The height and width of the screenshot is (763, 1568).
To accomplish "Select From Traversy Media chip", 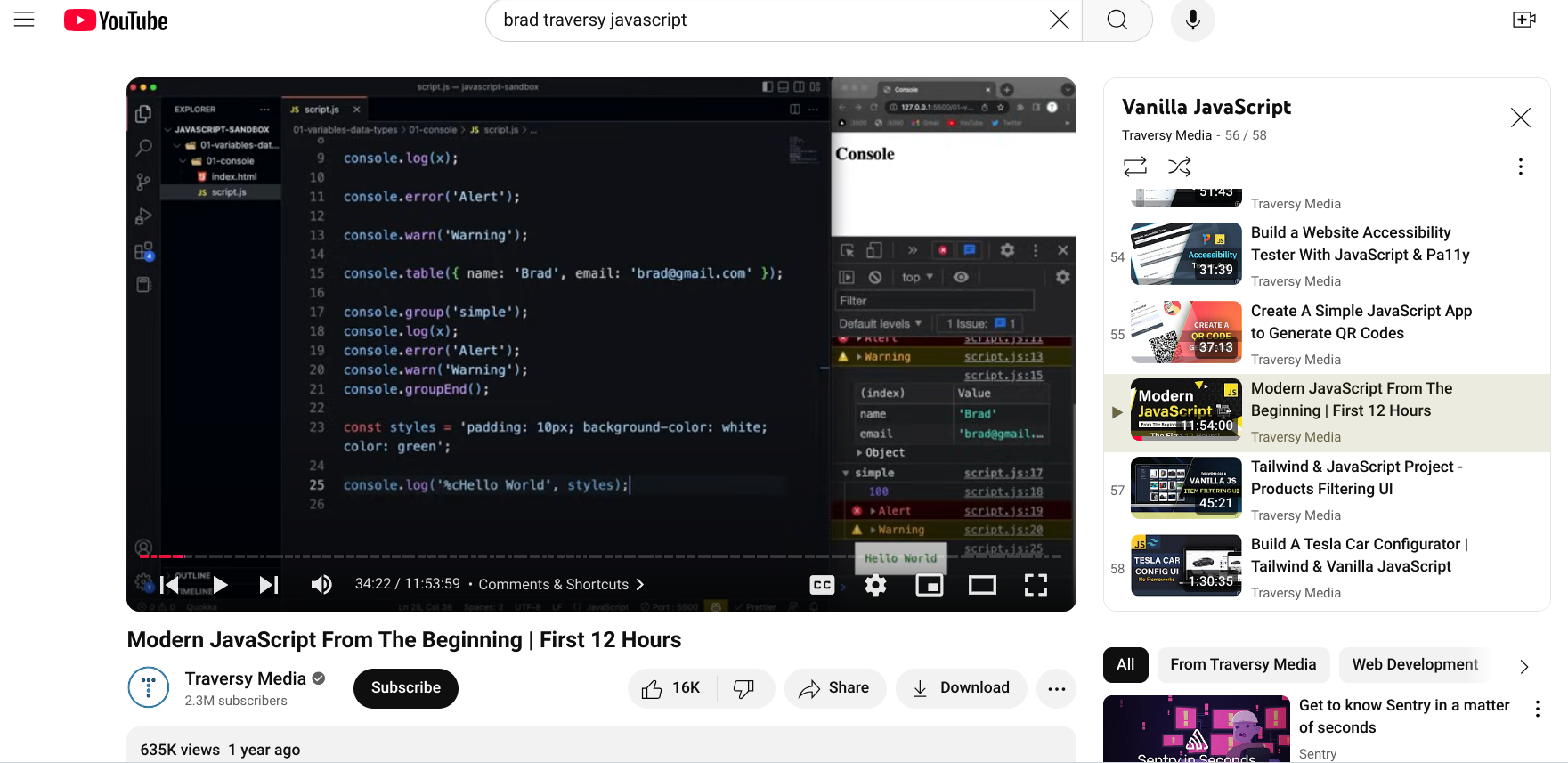I will click(x=1243, y=664).
